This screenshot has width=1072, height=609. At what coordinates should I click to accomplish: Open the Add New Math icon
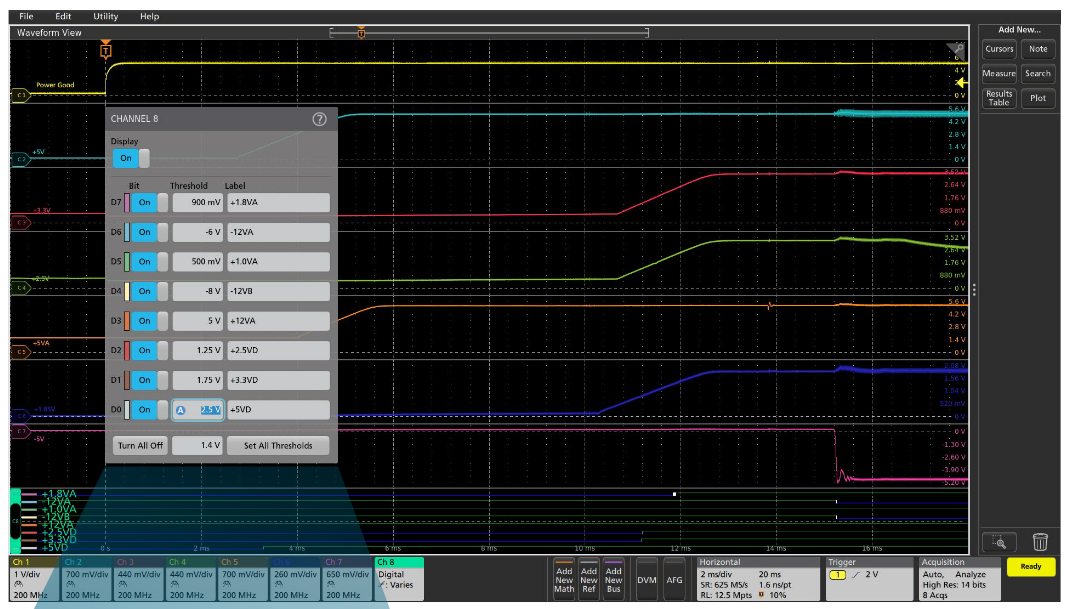pyautogui.click(x=563, y=578)
